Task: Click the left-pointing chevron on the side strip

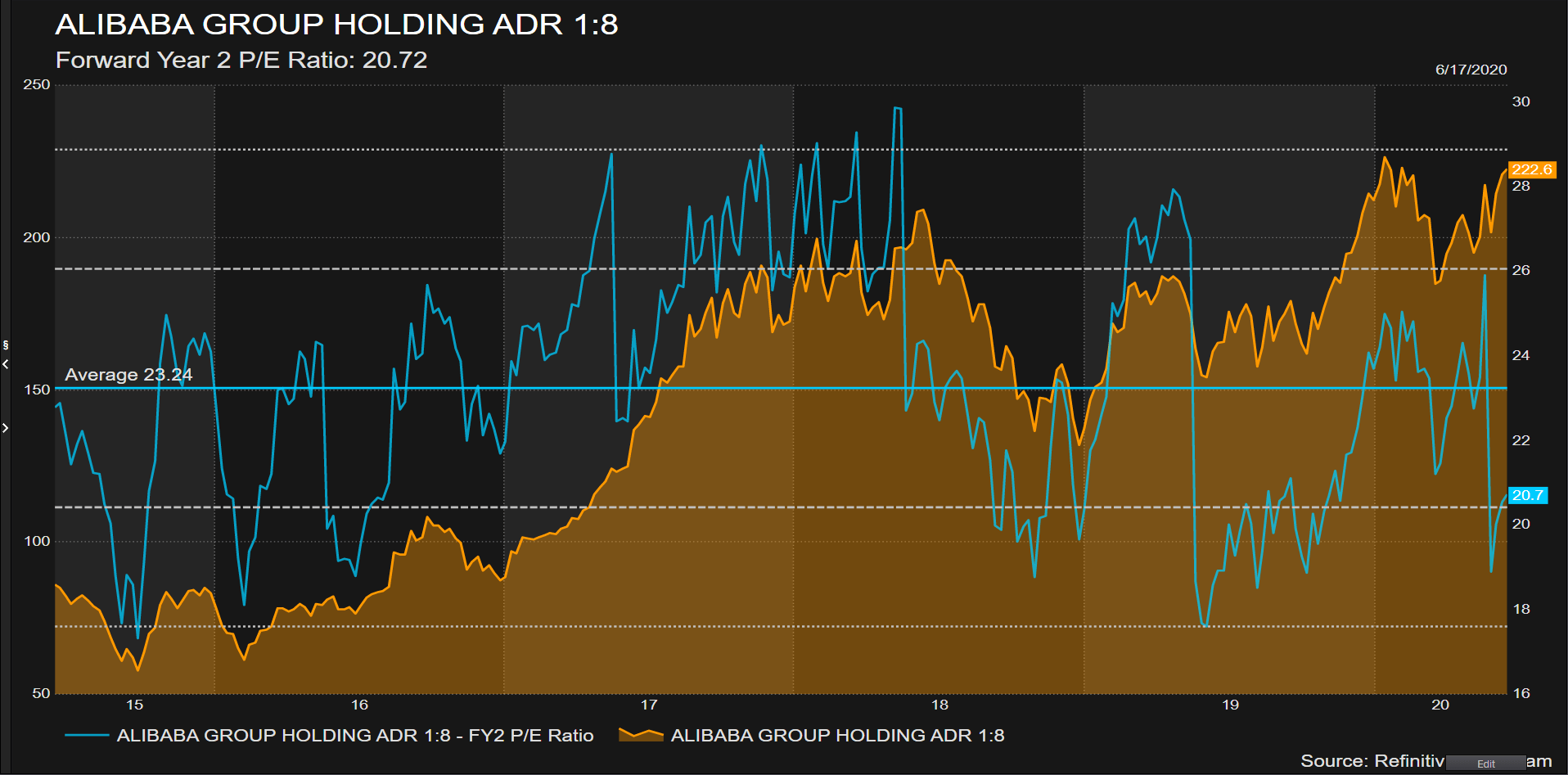Action: coord(6,364)
